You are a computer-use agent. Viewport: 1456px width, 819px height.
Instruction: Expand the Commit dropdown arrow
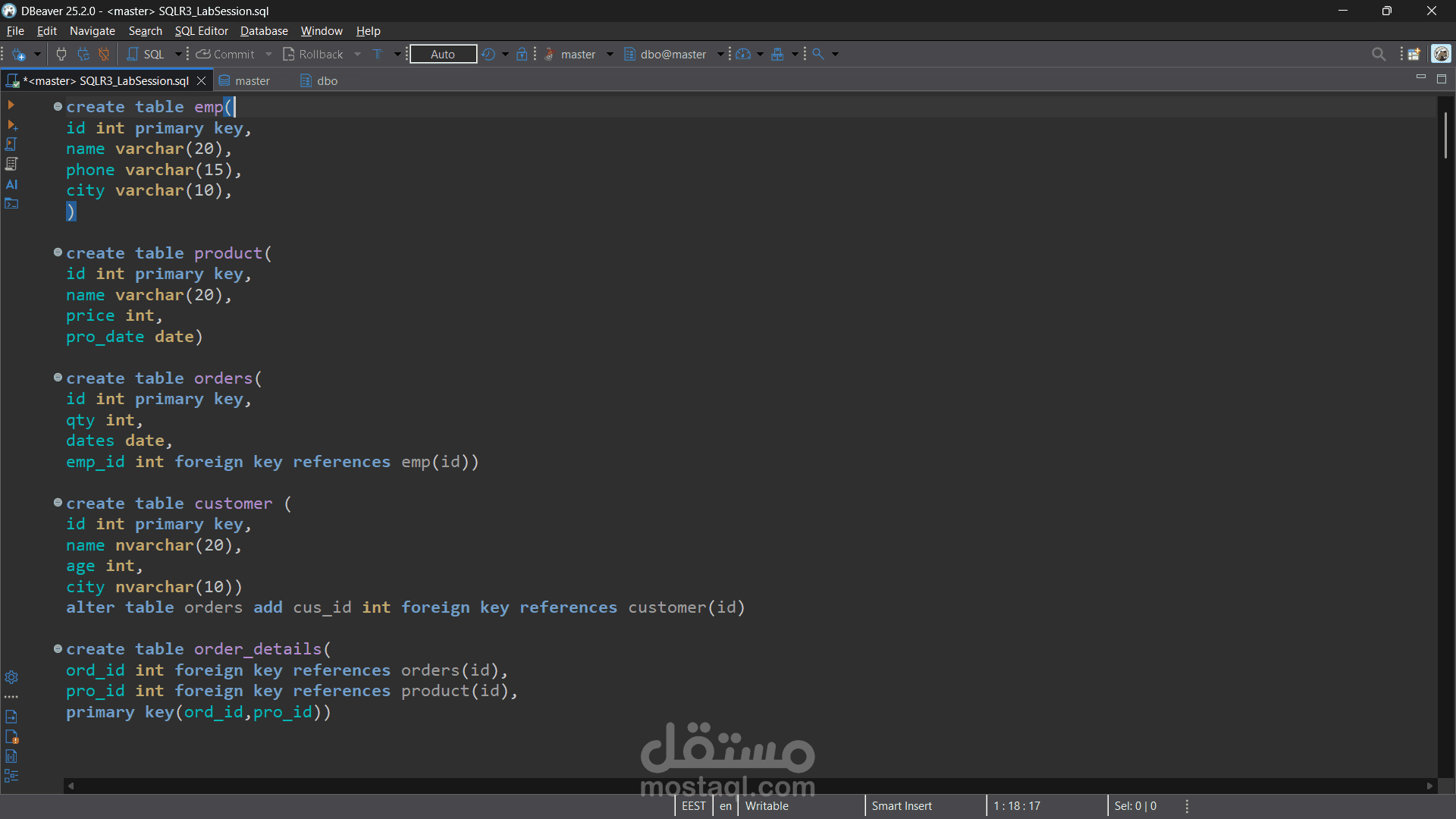[x=268, y=55]
